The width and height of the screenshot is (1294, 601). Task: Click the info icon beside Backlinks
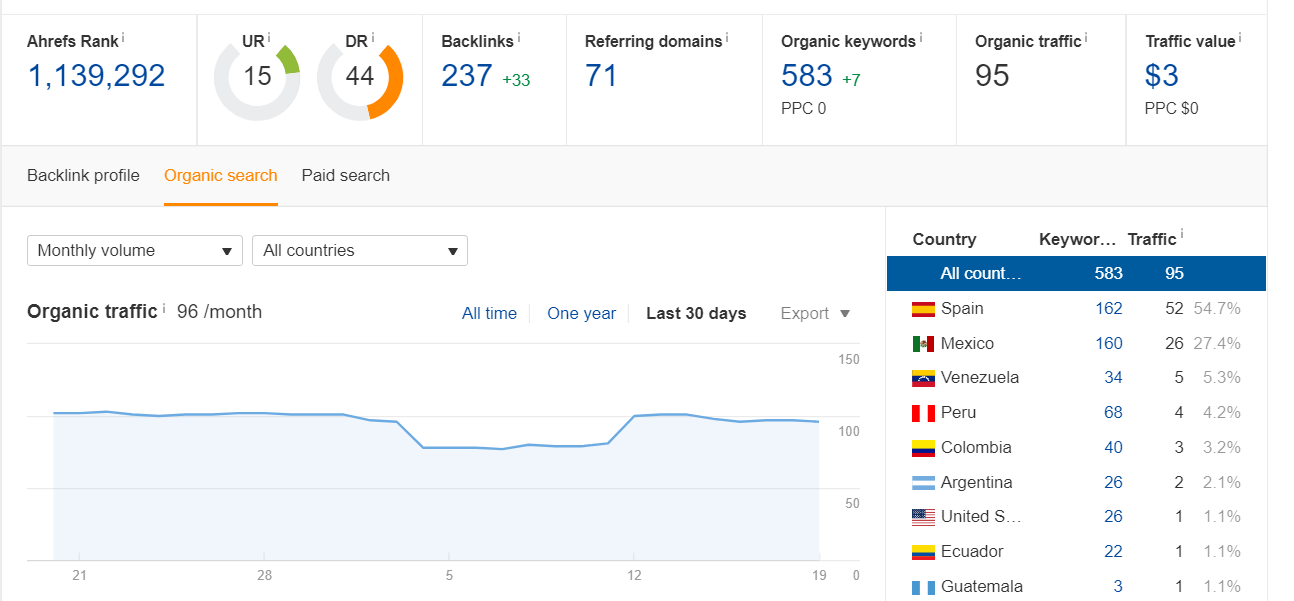pyautogui.click(x=519, y=38)
